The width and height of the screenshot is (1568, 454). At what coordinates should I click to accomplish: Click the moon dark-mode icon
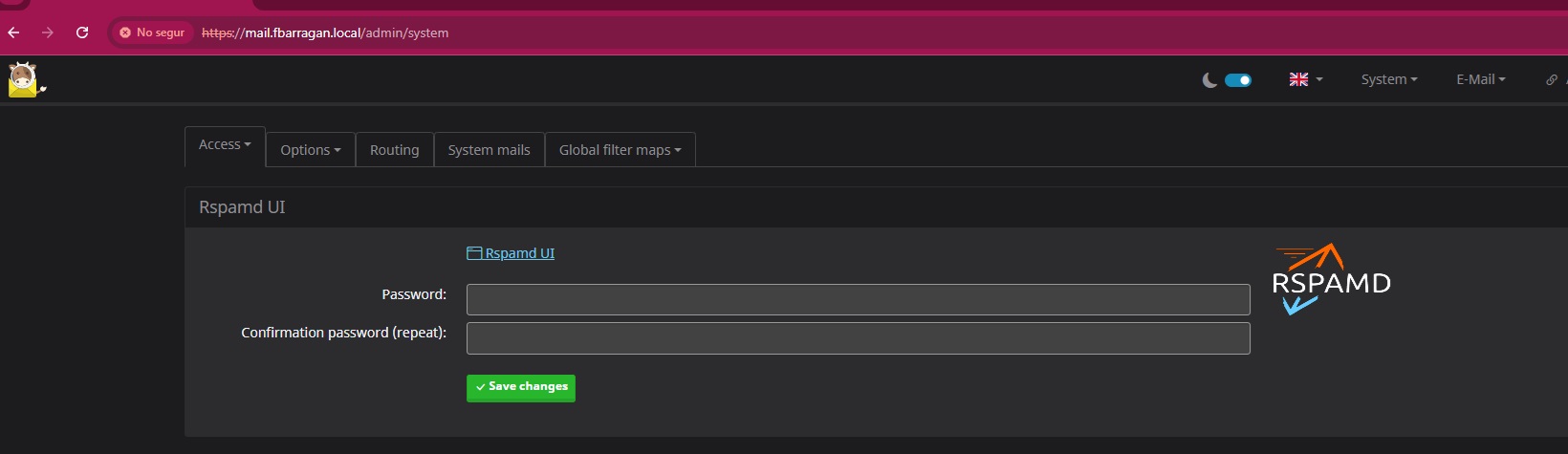(x=1209, y=80)
